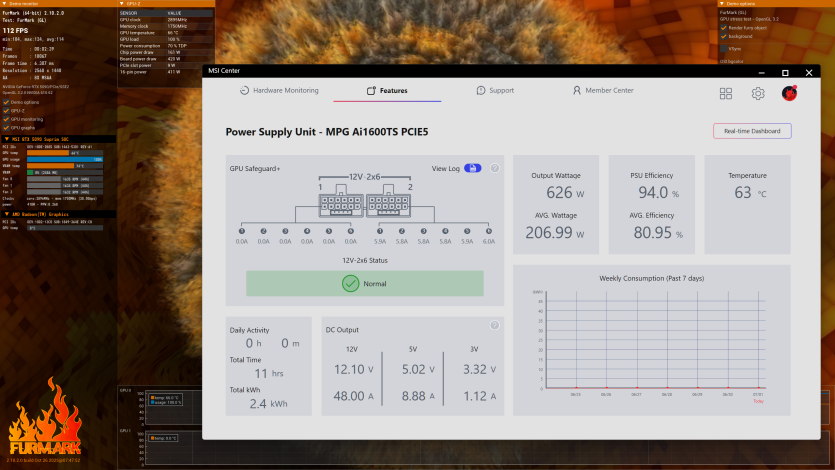
Task: Click the Total Time value 11 hrs
Action: tap(268, 374)
